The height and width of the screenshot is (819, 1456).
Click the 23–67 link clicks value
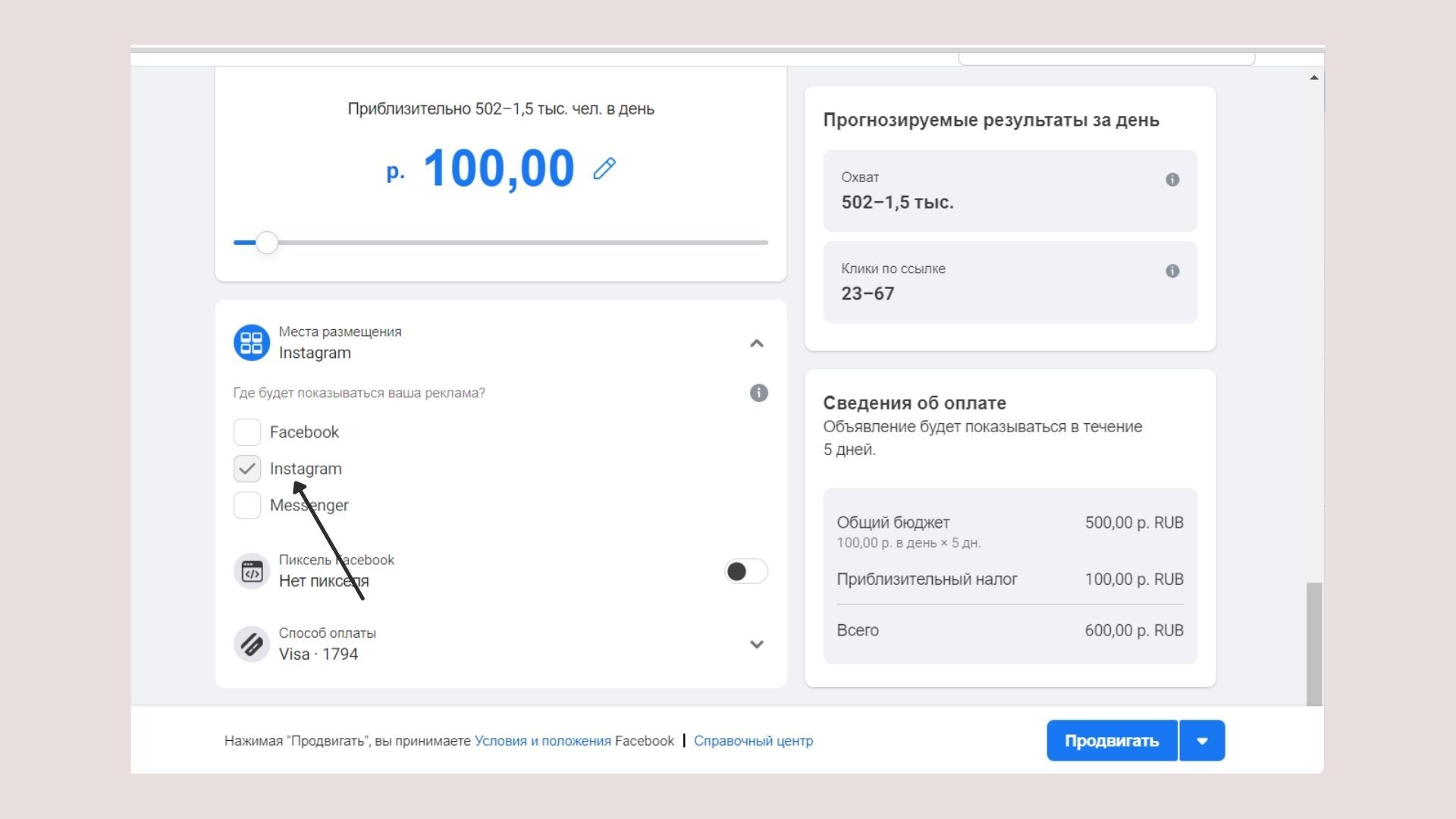pyautogui.click(x=868, y=293)
